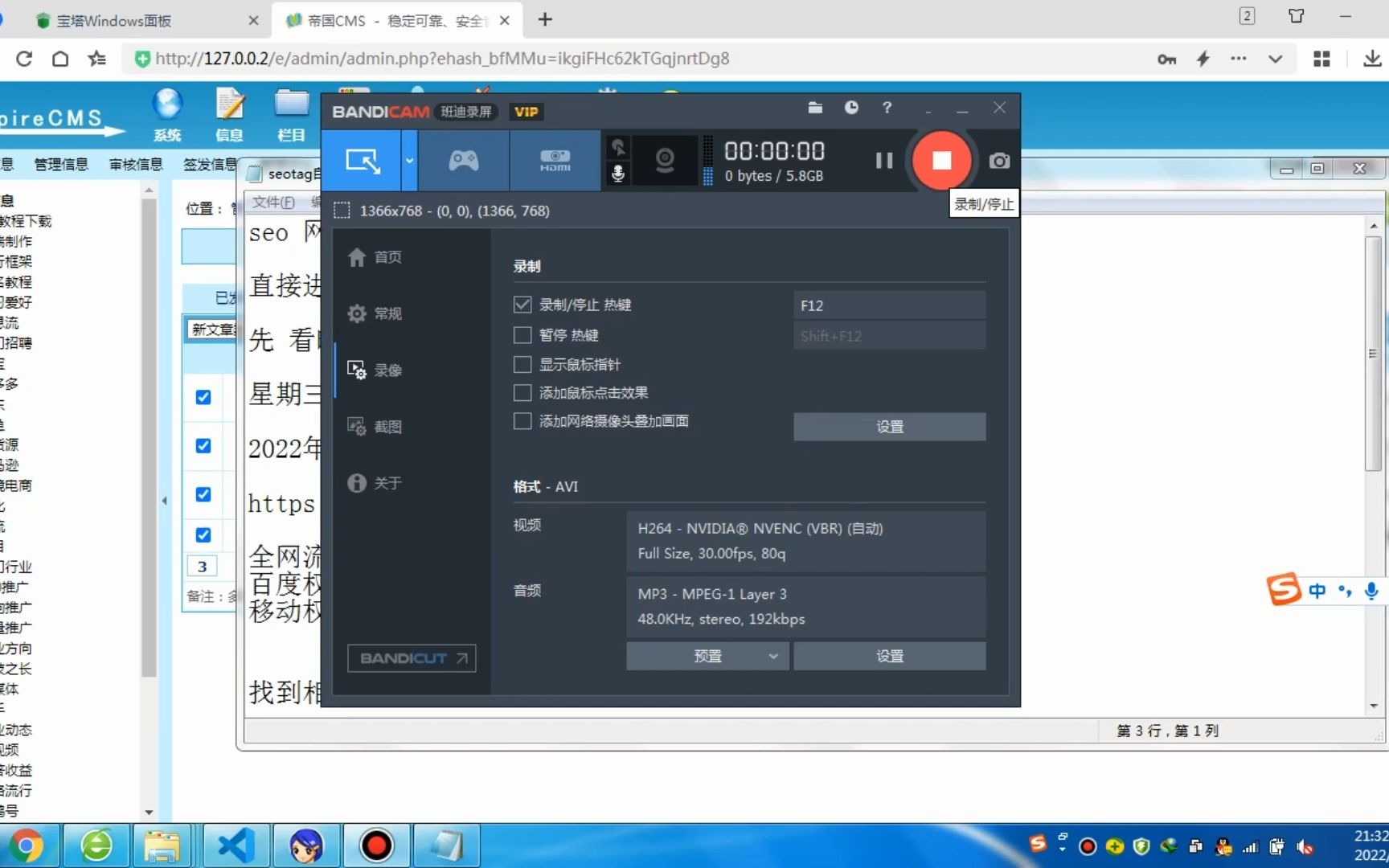The width and height of the screenshot is (1389, 868).
Task: Click 管理信息 in CMS submenu
Action: click(x=61, y=165)
